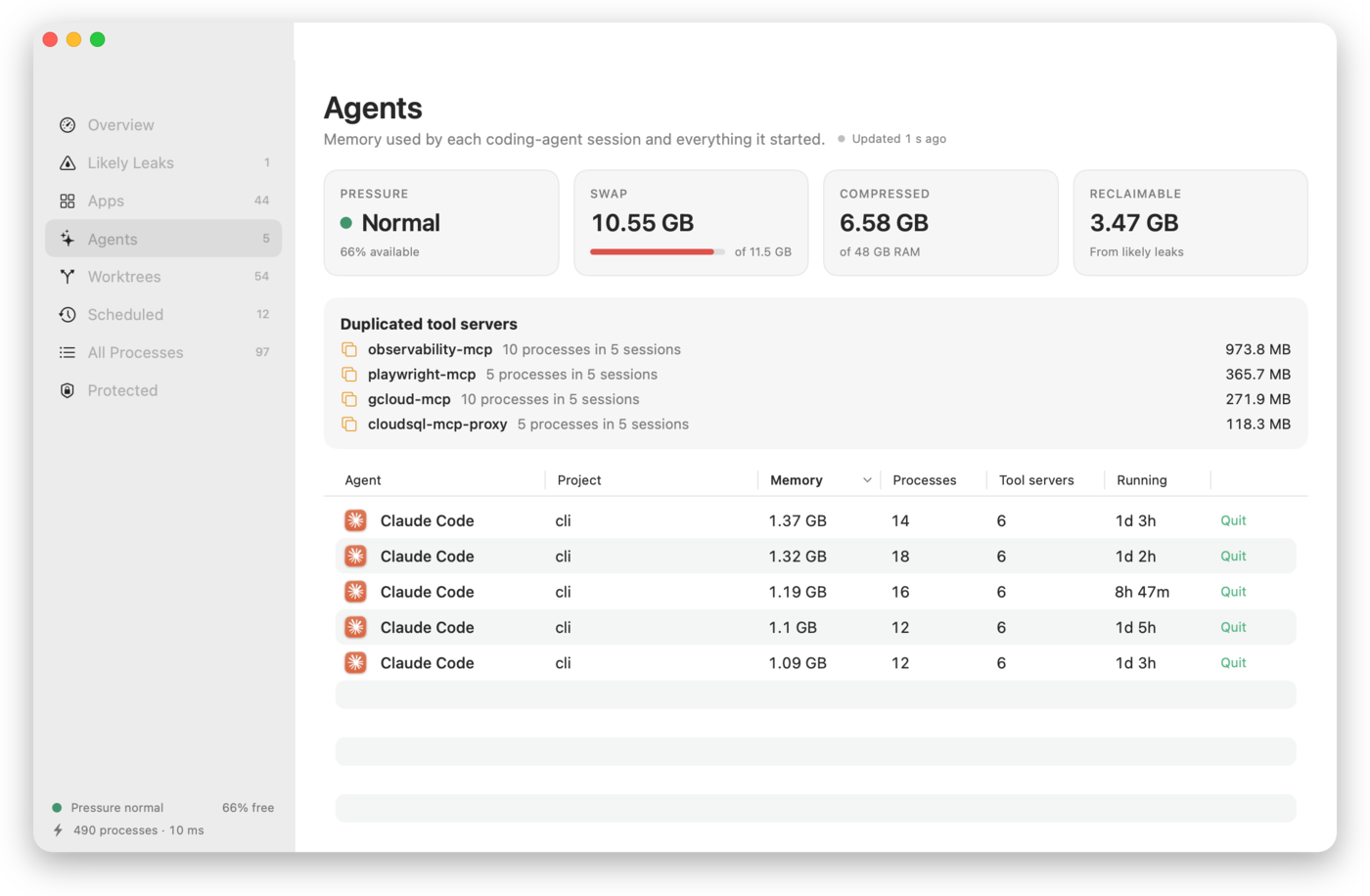
Task: Quit the Claude Code session running 1d 5h
Action: 1233,627
